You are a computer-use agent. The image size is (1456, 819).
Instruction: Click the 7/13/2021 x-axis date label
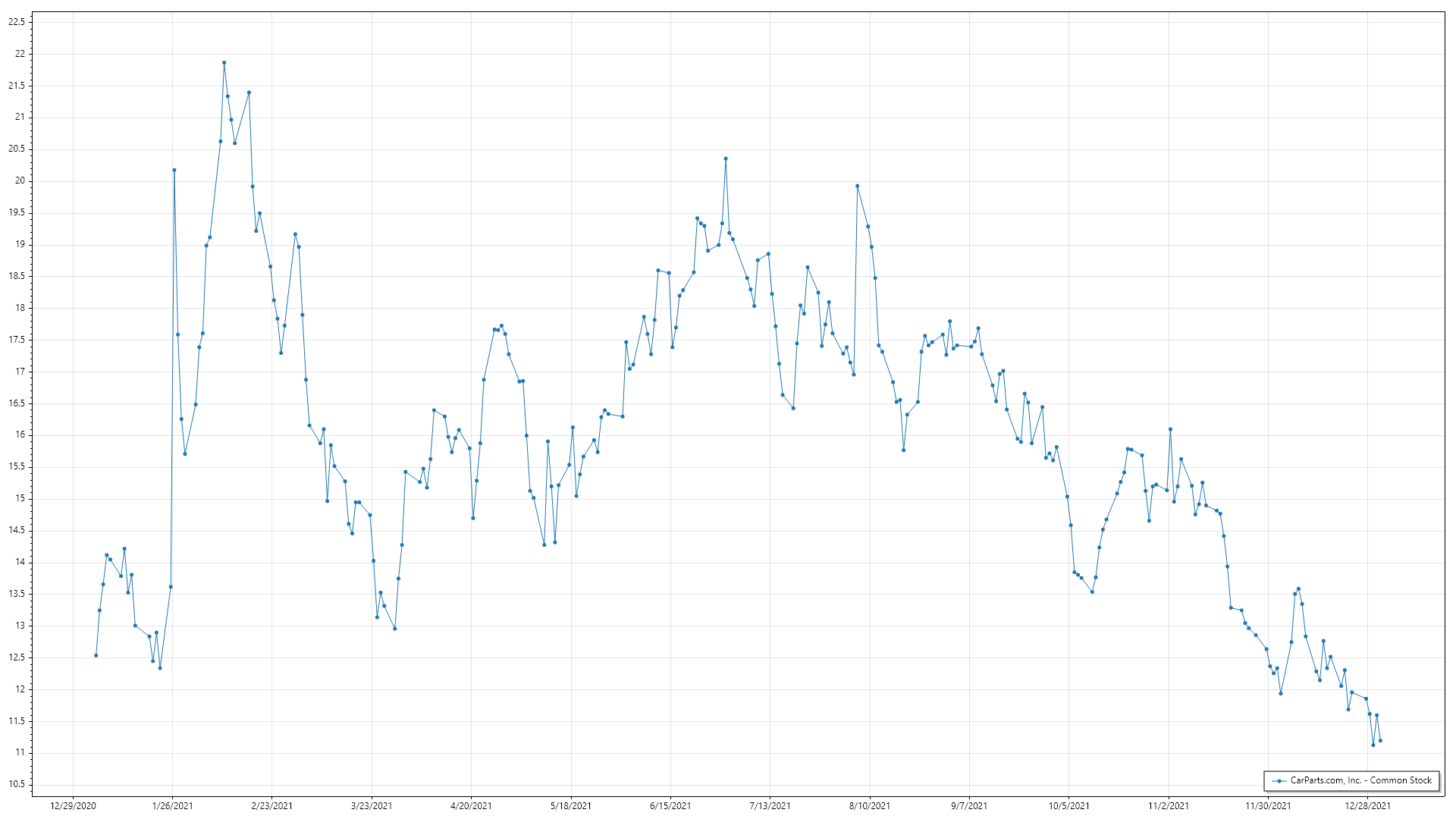click(x=770, y=806)
